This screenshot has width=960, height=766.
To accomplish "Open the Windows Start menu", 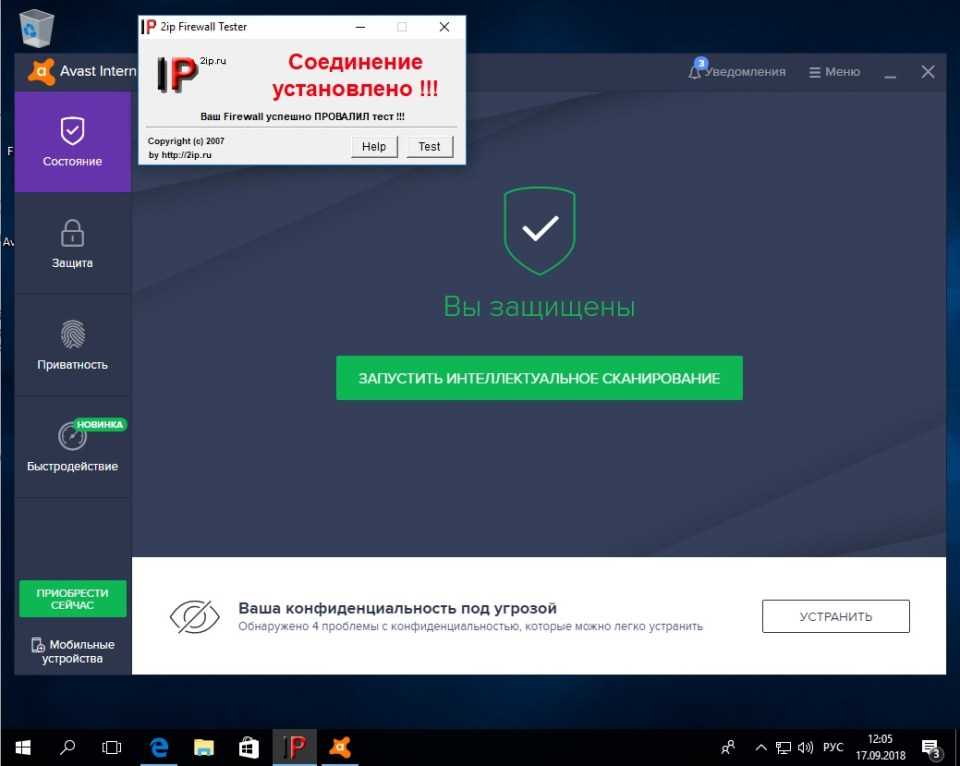I will click(x=23, y=747).
